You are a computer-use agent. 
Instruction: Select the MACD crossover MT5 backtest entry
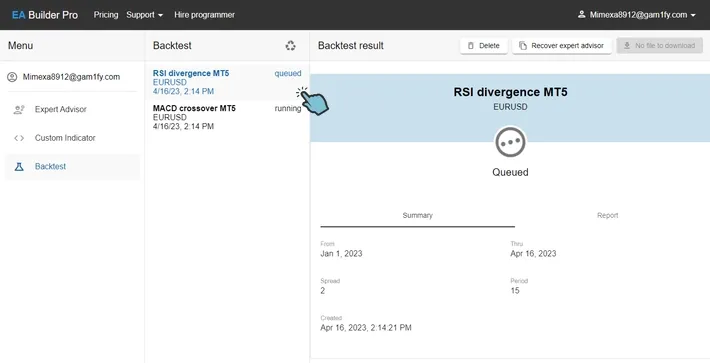pos(227,117)
